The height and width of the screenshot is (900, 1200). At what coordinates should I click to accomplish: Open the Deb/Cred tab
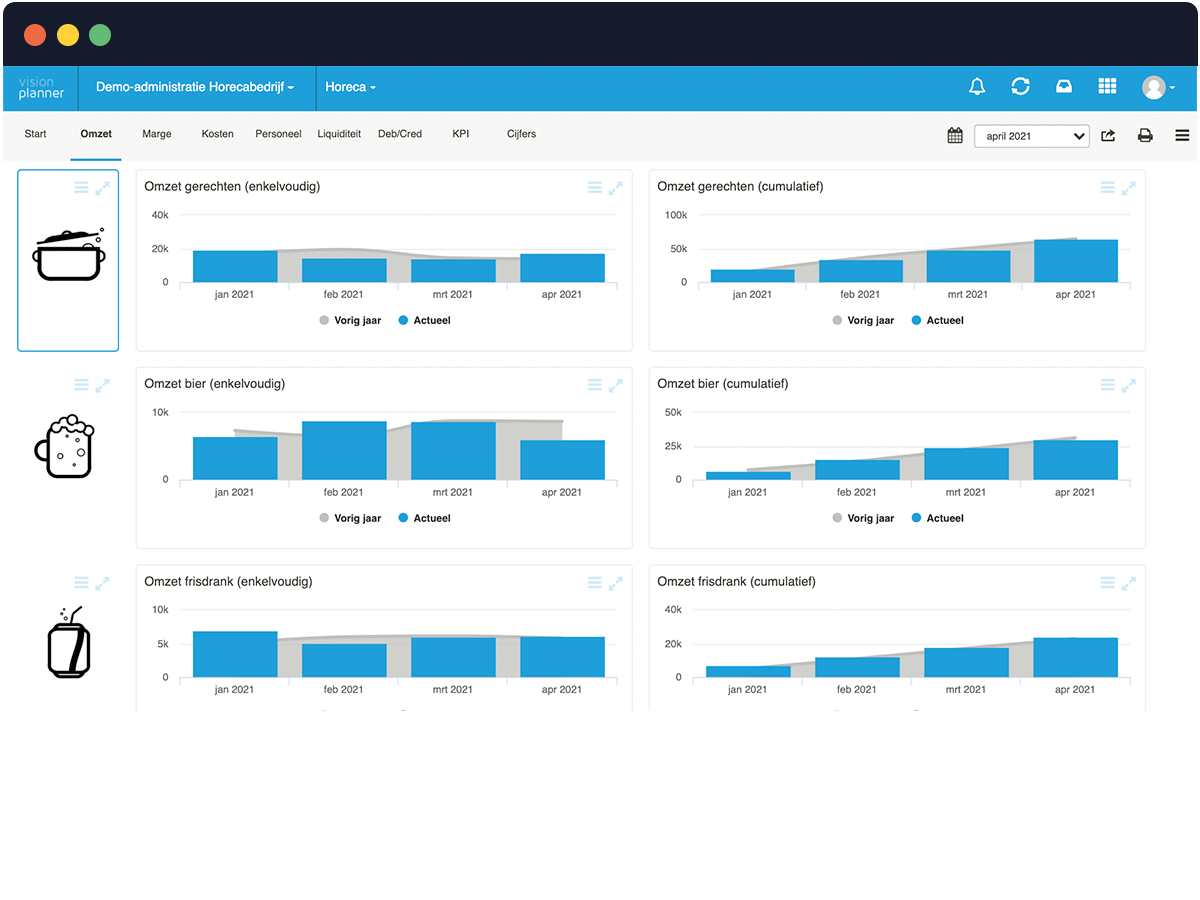400,134
